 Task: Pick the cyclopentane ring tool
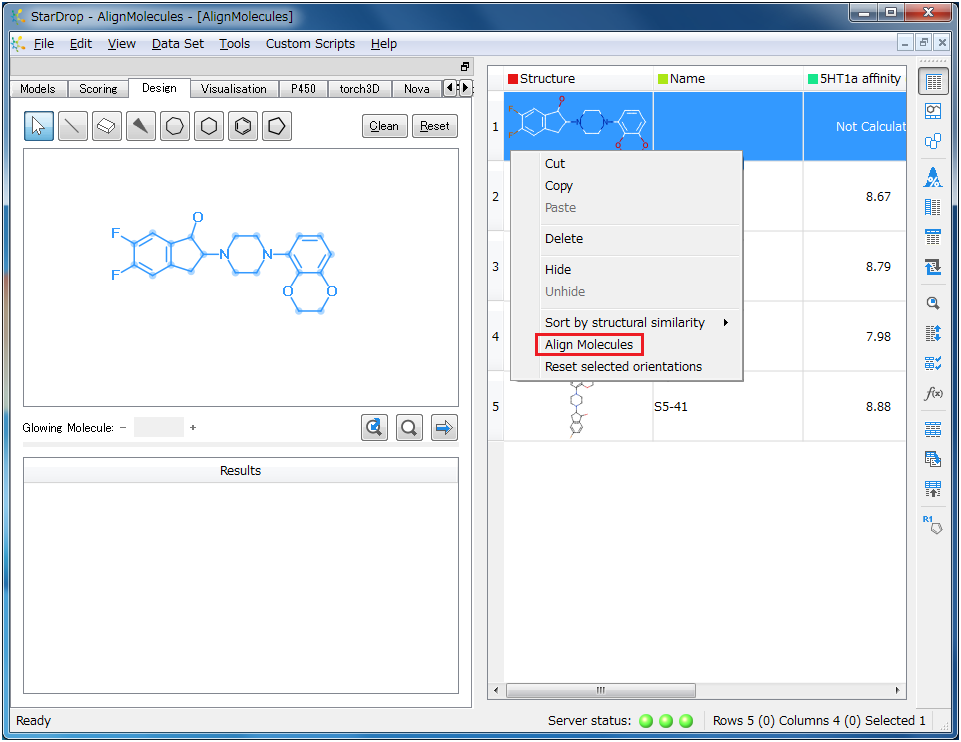coord(277,126)
